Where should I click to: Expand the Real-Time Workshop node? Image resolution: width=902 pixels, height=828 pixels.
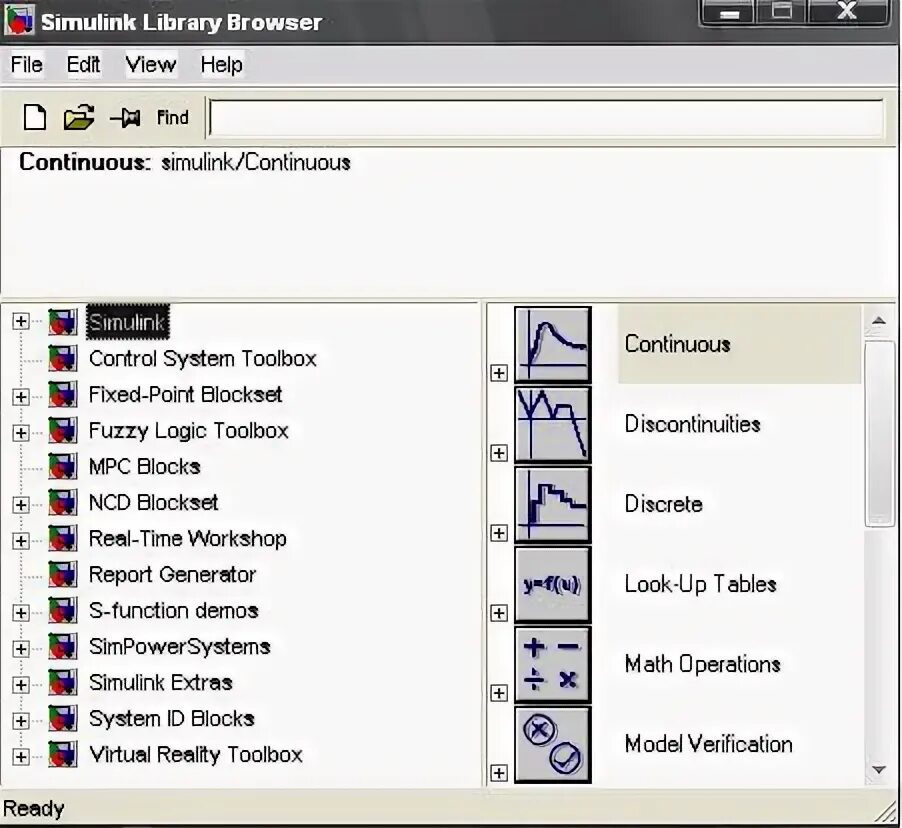(x=21, y=541)
